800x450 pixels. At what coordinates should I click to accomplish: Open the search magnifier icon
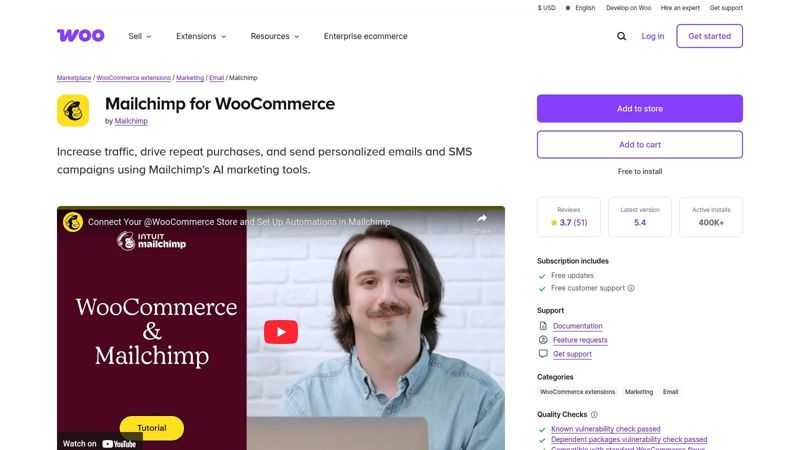tap(621, 36)
